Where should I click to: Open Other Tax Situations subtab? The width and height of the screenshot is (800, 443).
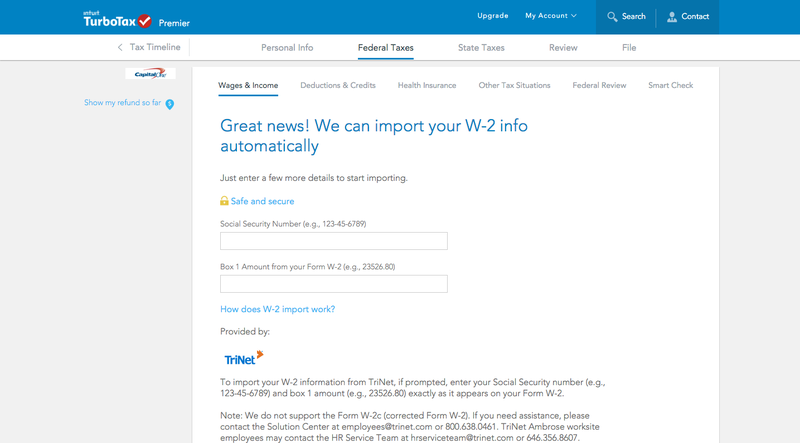514,85
